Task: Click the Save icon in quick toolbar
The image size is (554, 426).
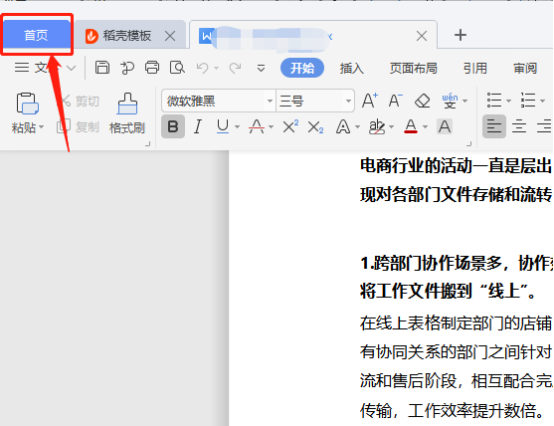Action: (x=102, y=67)
